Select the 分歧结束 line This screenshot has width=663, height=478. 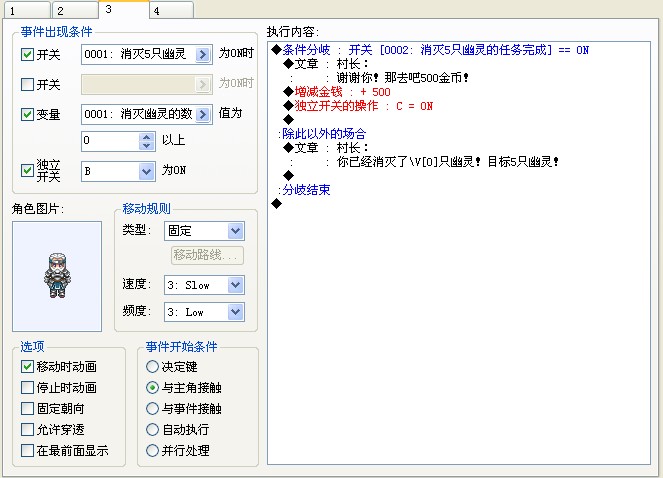[306, 190]
